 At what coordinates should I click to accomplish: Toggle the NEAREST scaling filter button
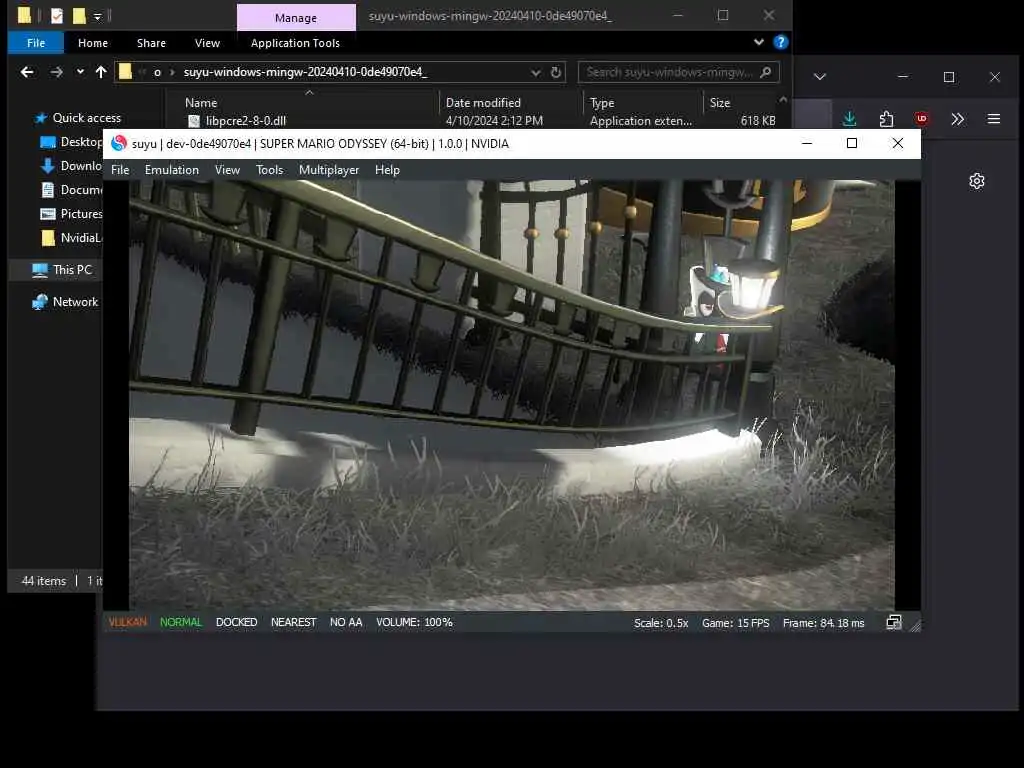293,622
